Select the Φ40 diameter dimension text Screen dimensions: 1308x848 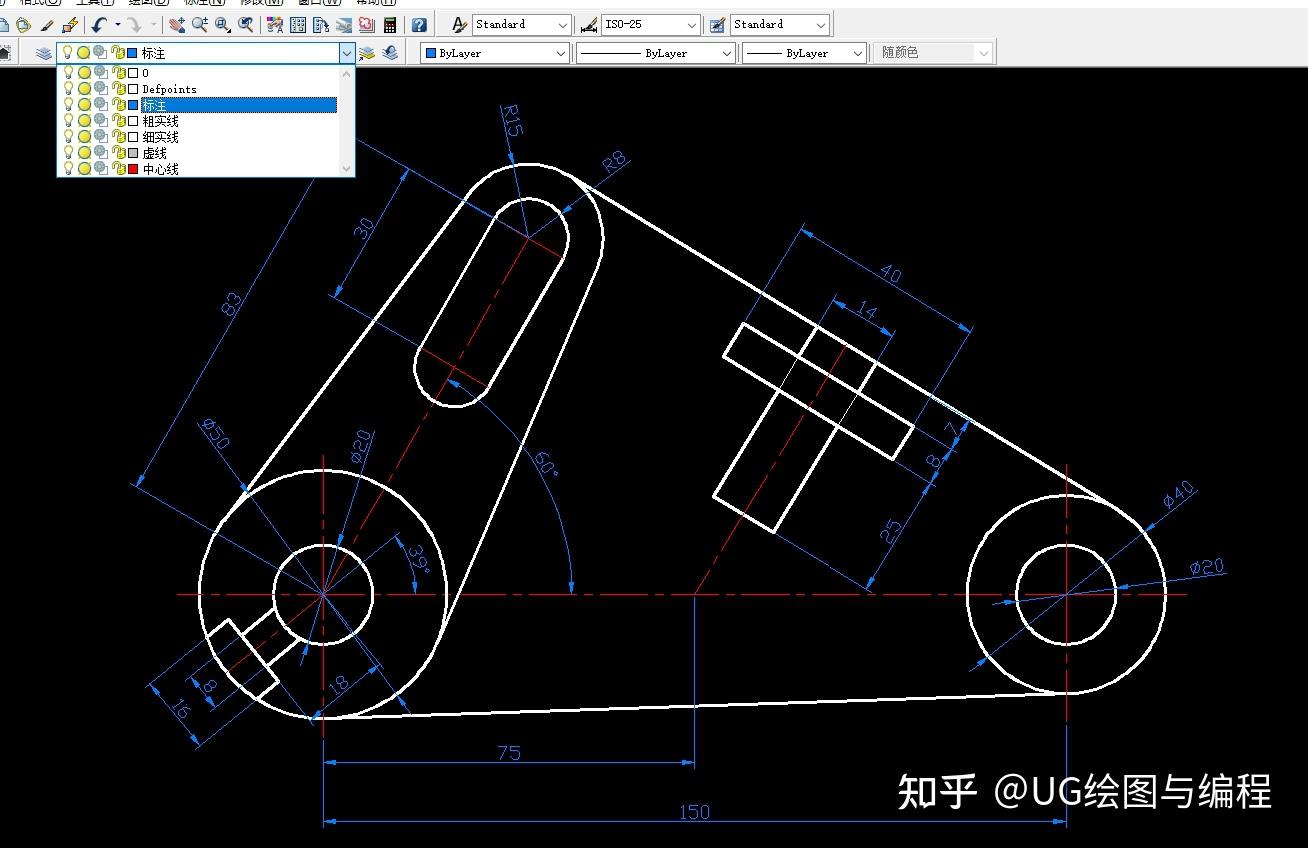coord(1178,494)
